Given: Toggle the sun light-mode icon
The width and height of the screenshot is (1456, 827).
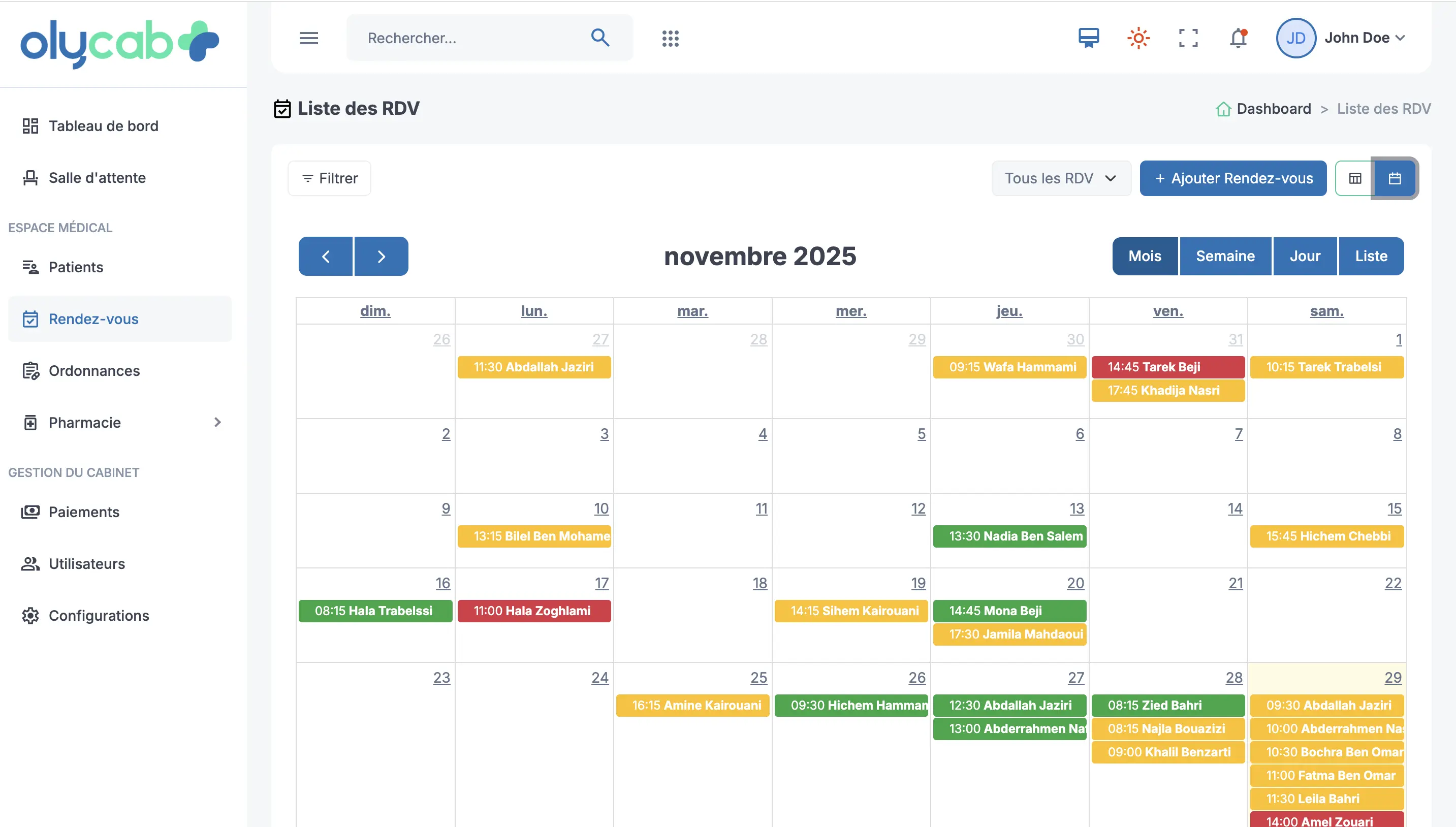Looking at the screenshot, I should point(1138,38).
